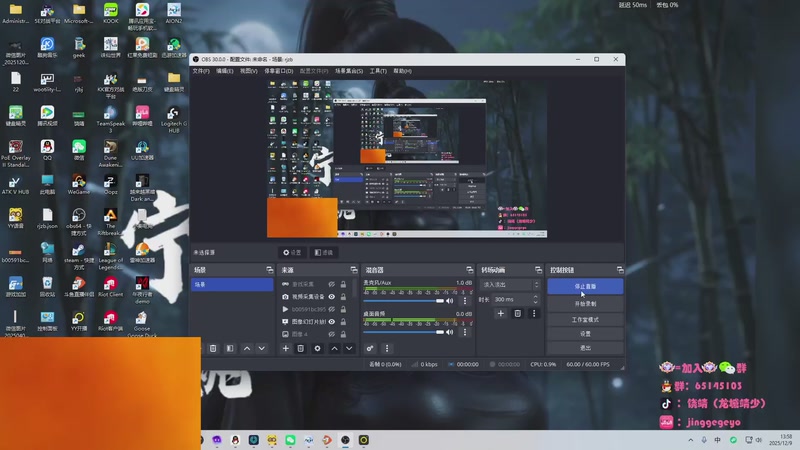Remove the selected source with the trash icon
The height and width of the screenshot is (450, 800).
point(301,348)
